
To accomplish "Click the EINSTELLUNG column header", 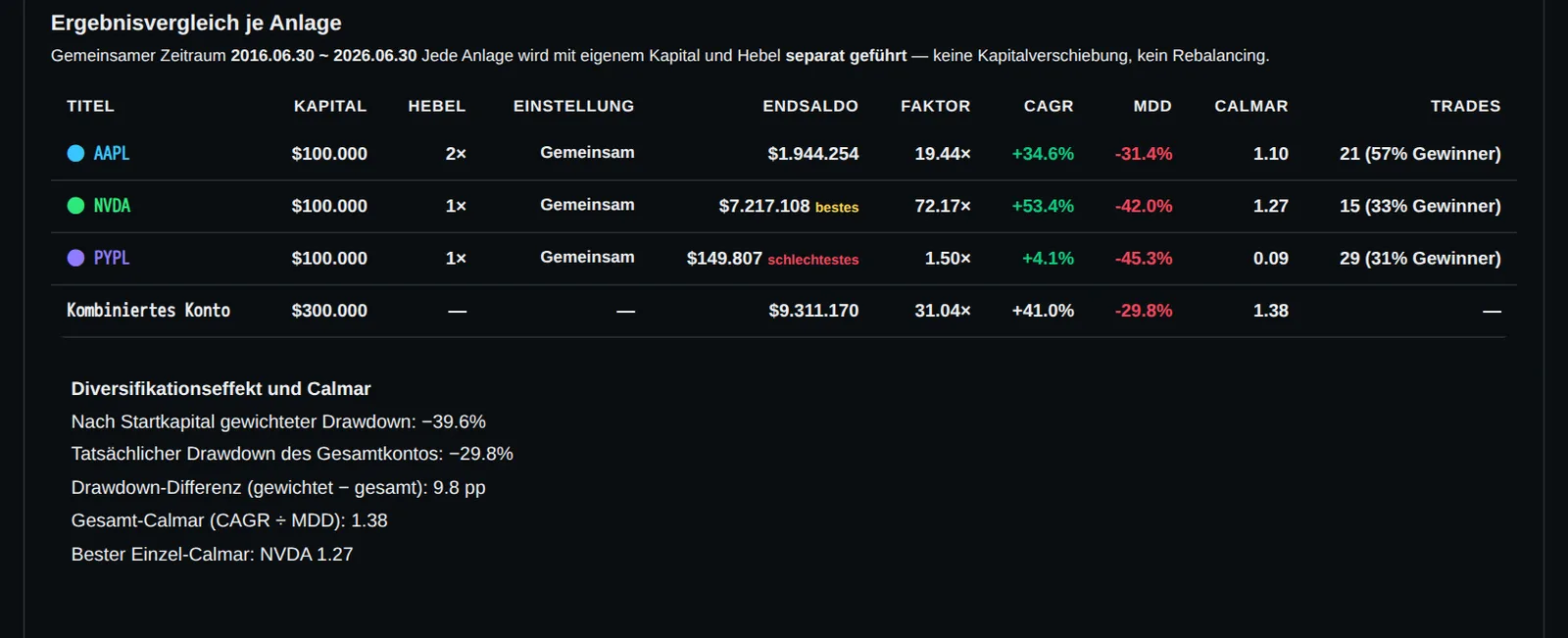I will tap(574, 106).
